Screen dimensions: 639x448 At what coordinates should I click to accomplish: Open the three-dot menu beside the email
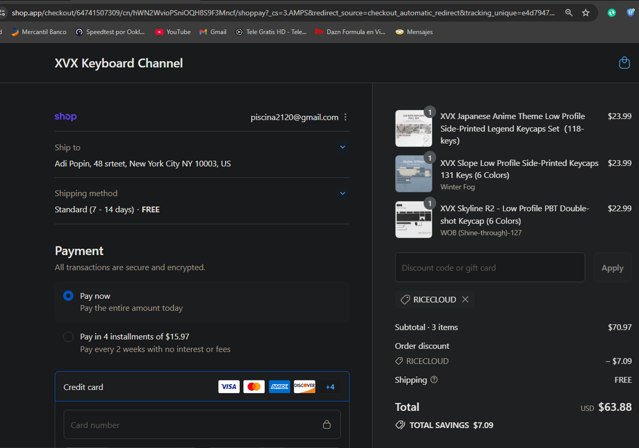pyautogui.click(x=346, y=117)
